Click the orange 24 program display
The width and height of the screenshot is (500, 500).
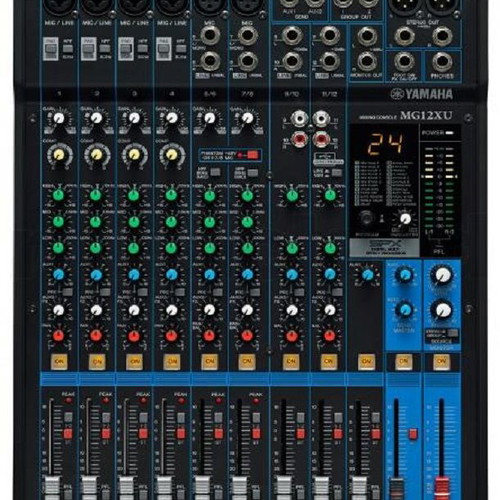coord(386,144)
